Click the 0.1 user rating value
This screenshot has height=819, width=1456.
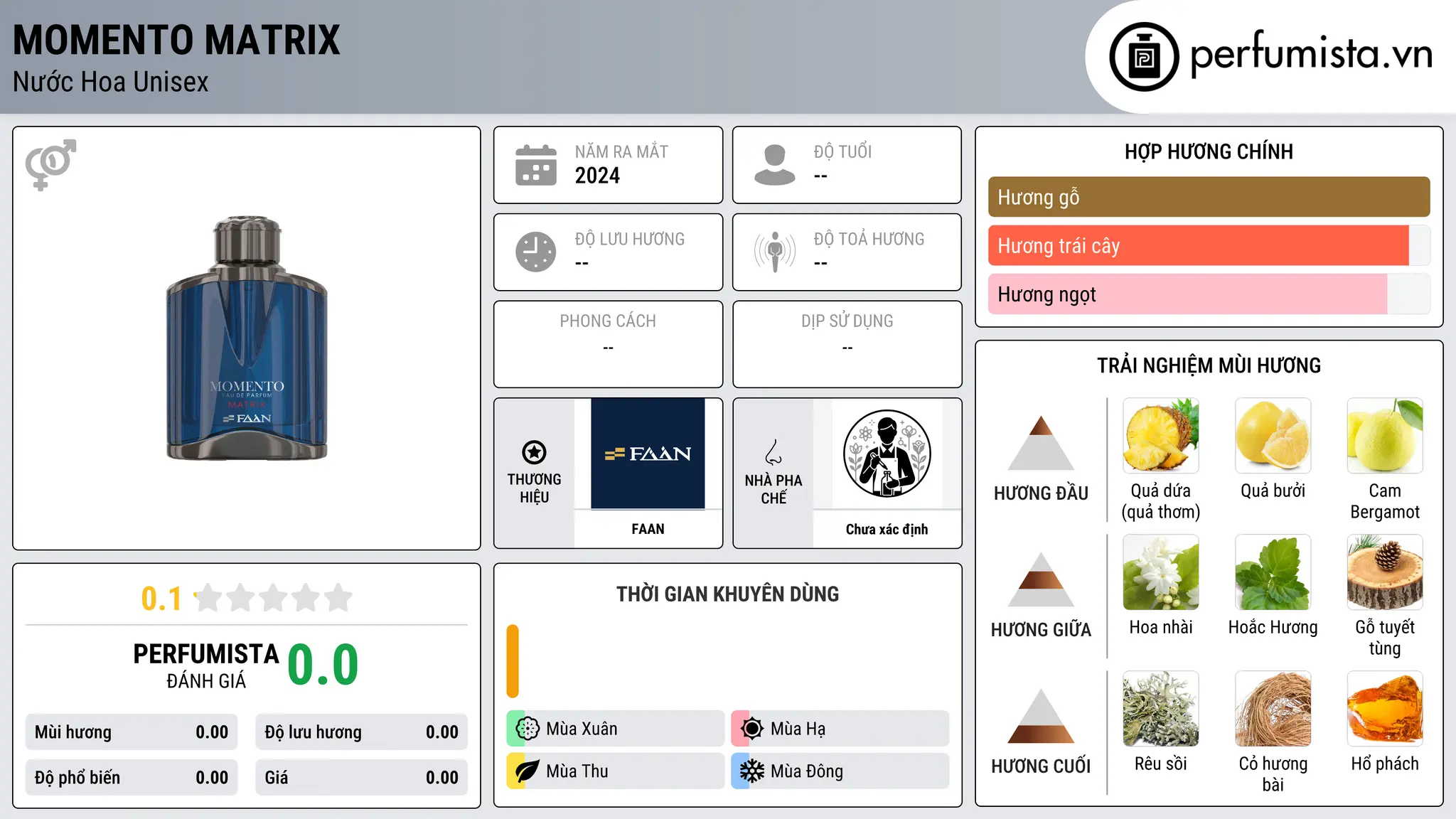161,599
